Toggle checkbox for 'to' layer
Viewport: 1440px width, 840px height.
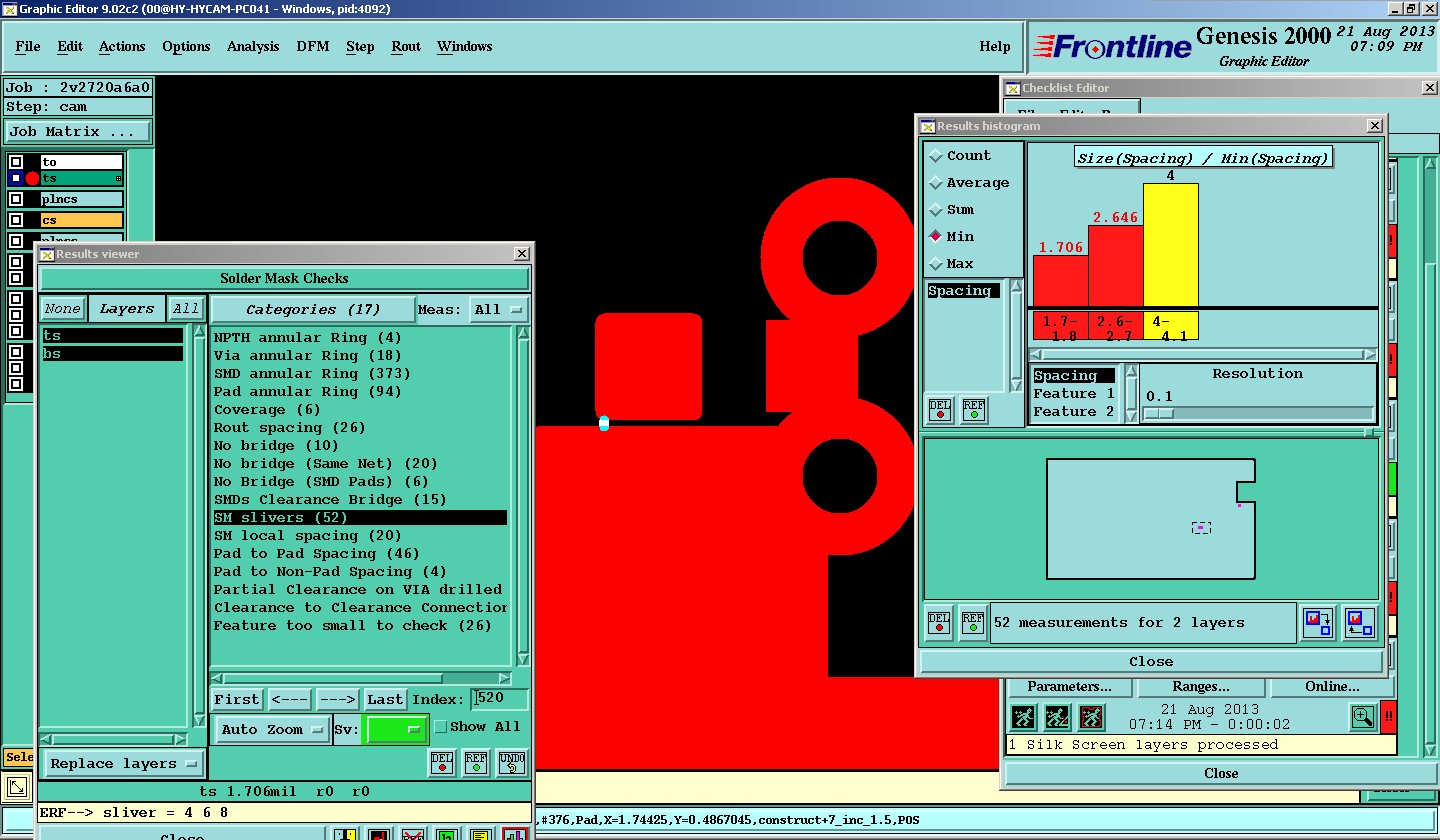(16, 162)
